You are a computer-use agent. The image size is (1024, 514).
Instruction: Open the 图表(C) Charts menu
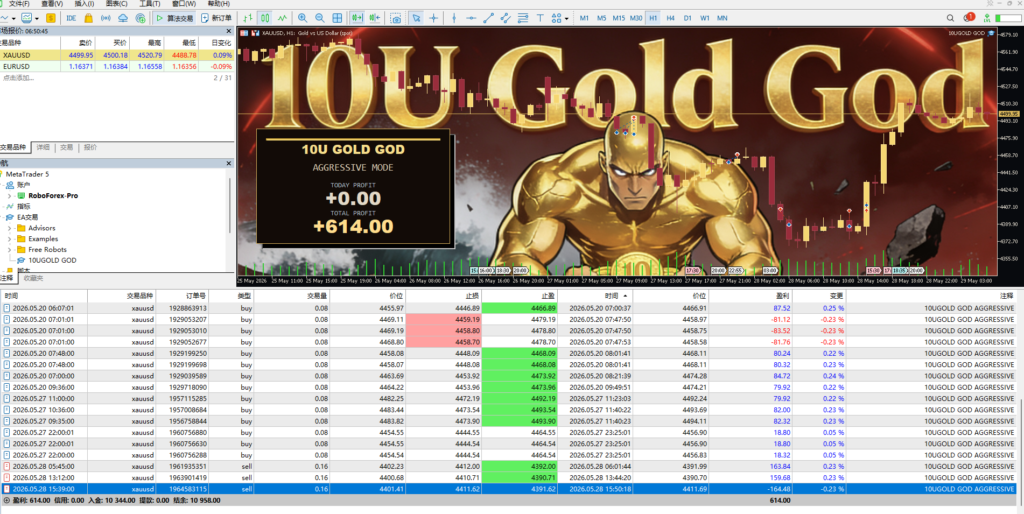(117, 4)
